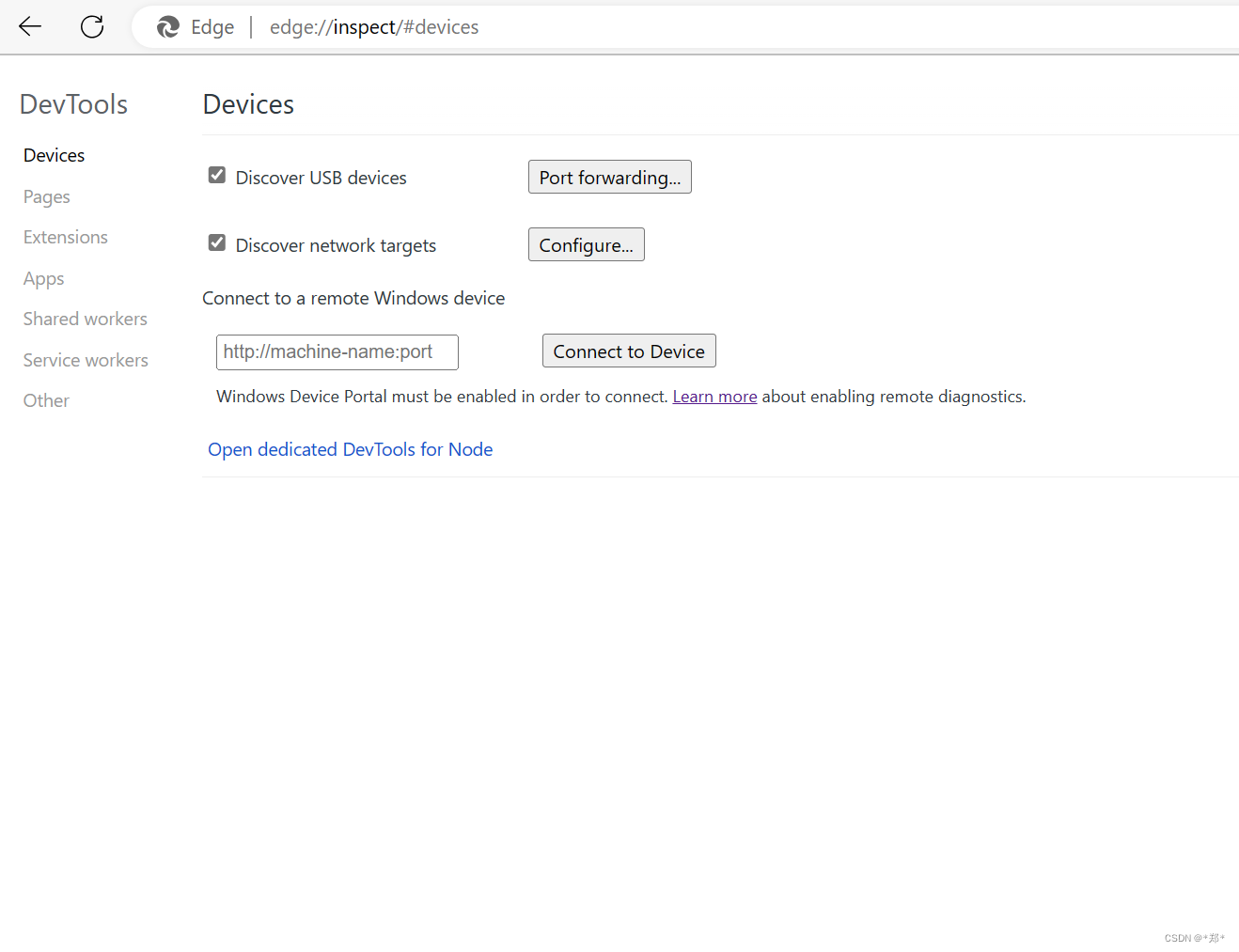
Task: Click the edge://inspect address bar URL
Action: (374, 27)
